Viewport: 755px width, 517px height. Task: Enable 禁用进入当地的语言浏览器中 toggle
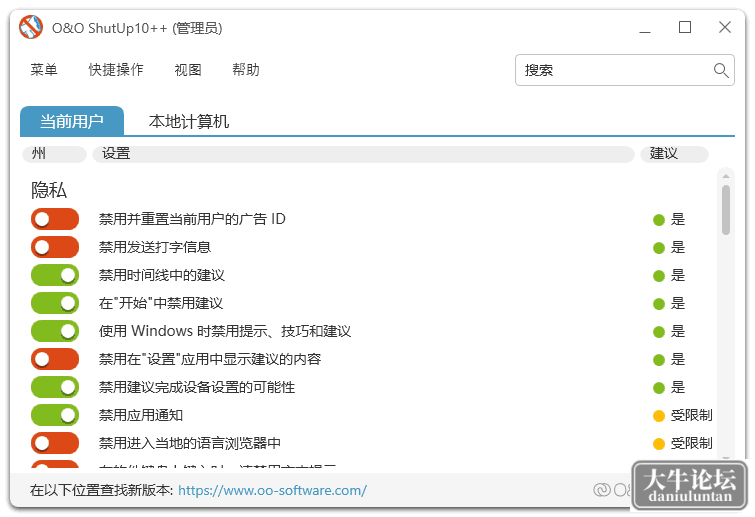click(x=55, y=442)
